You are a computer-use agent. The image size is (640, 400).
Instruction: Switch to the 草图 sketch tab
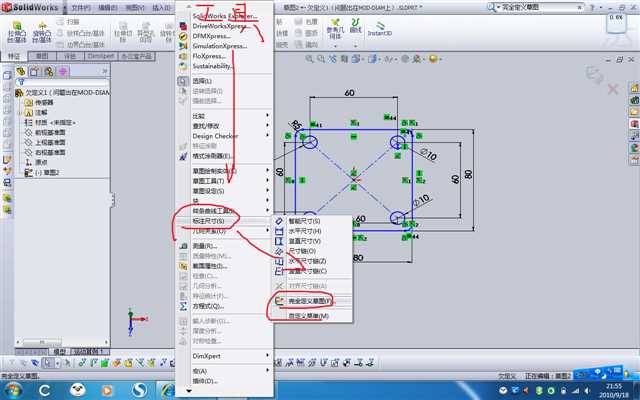pyautogui.click(x=42, y=56)
